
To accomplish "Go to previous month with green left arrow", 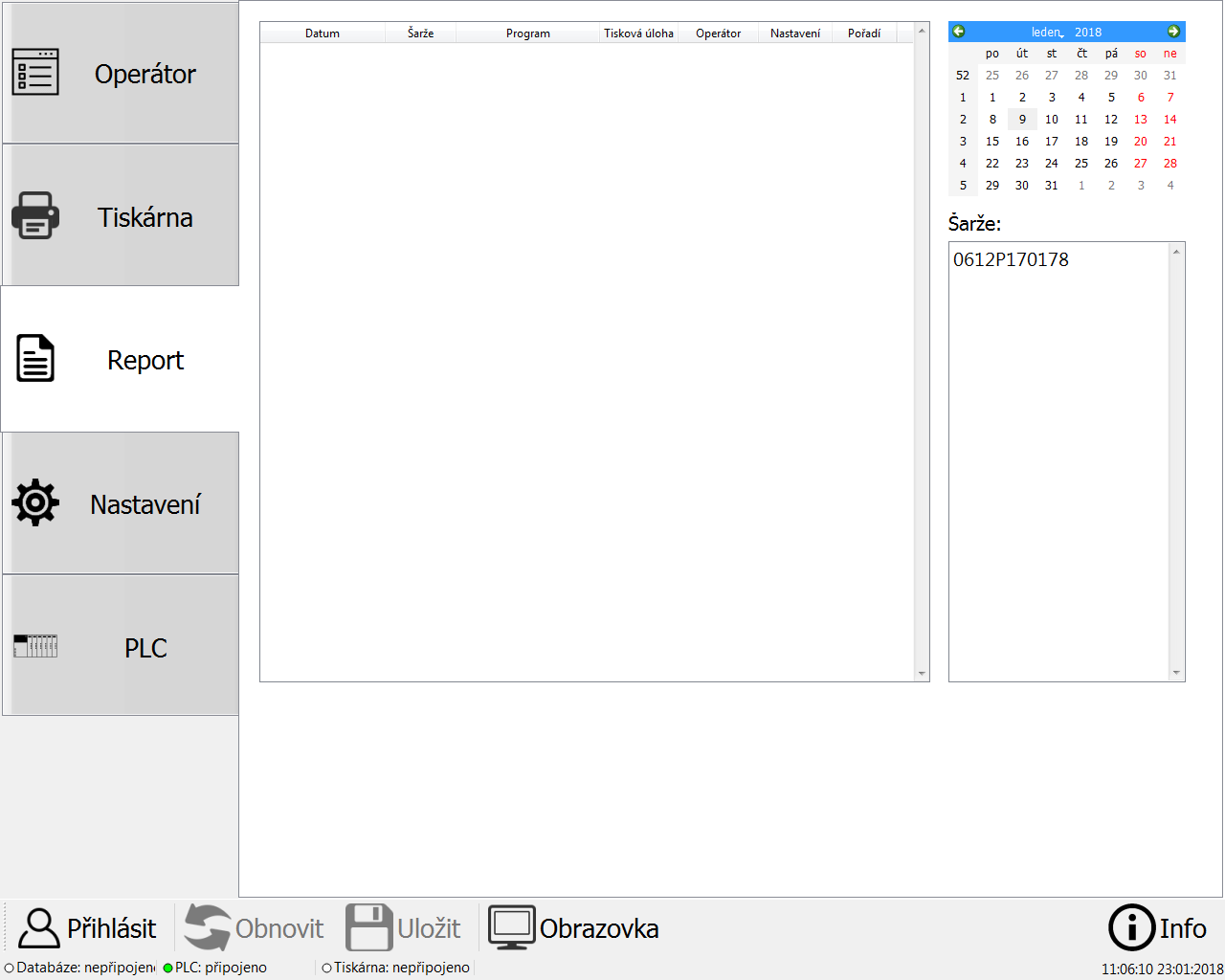I will click(958, 32).
